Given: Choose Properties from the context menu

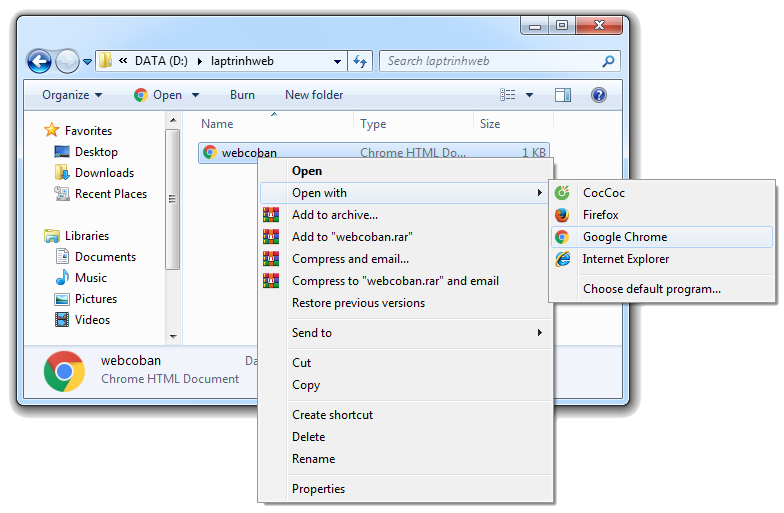Looking at the screenshot, I should (x=318, y=489).
